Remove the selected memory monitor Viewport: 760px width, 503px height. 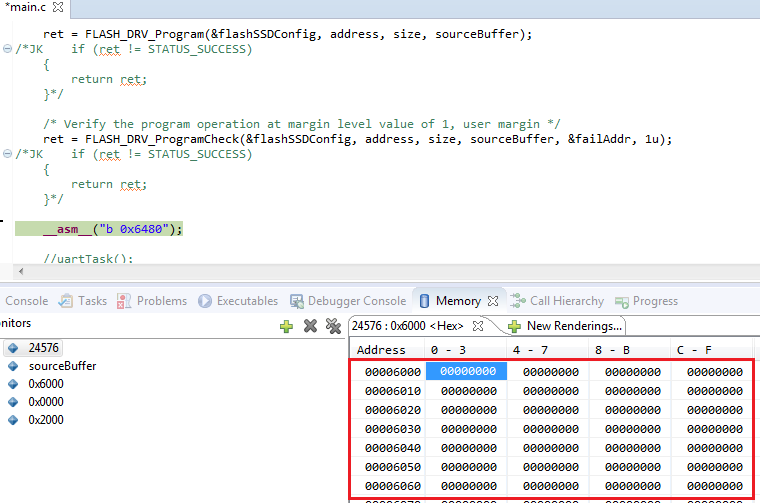(310, 326)
